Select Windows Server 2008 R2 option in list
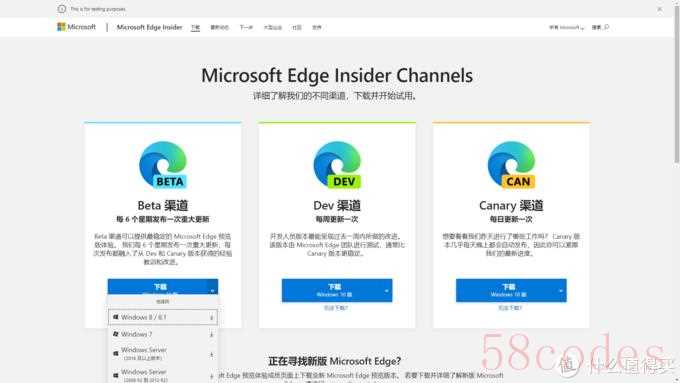This screenshot has width=680, height=383. point(163,375)
